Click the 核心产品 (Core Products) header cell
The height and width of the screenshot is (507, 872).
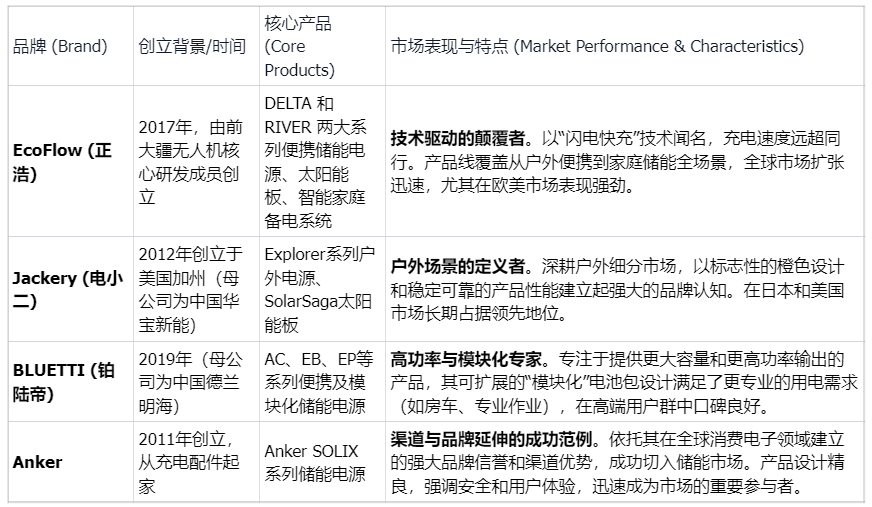coord(299,46)
